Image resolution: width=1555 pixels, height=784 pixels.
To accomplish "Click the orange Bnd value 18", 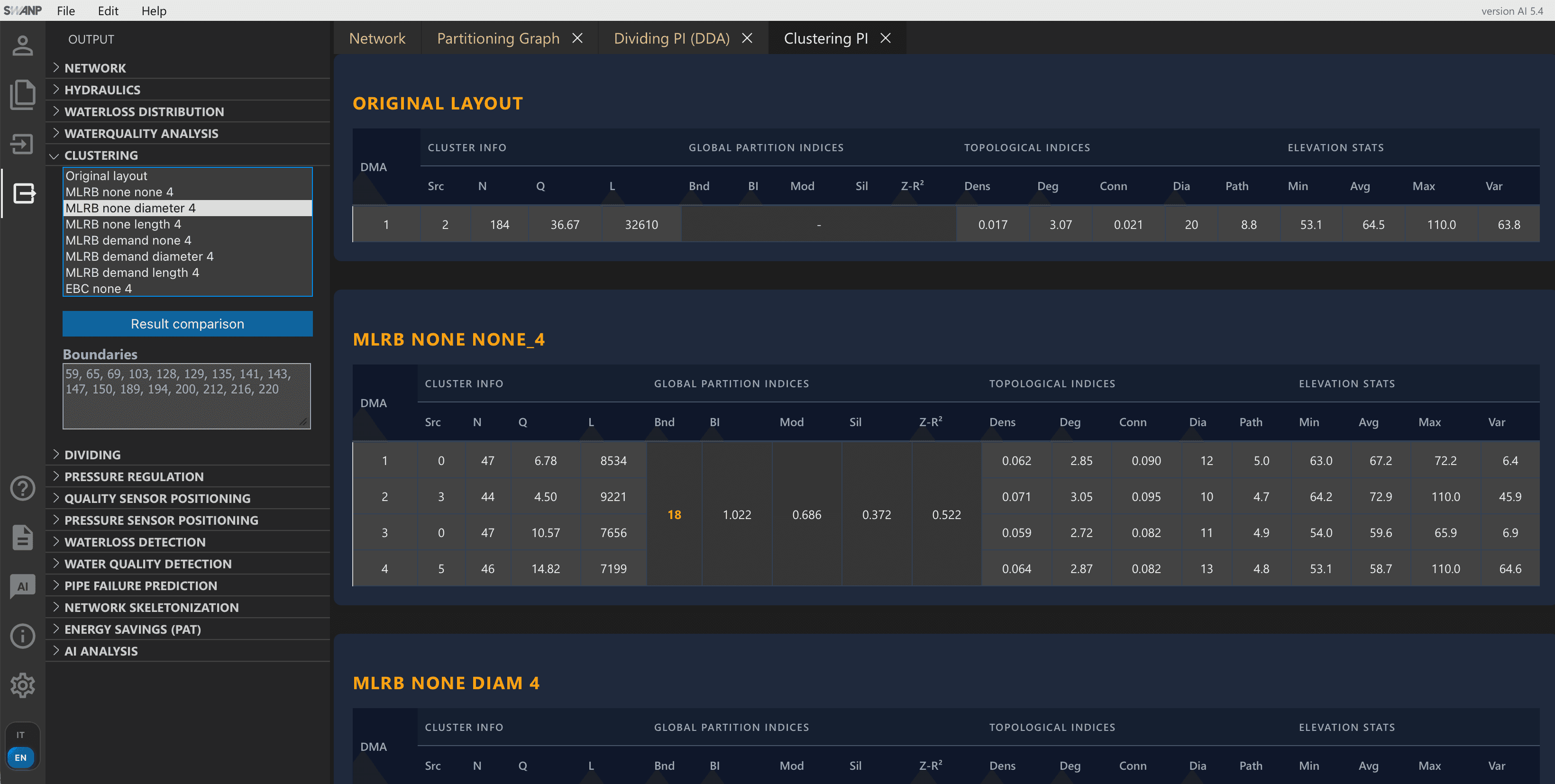I will point(674,514).
